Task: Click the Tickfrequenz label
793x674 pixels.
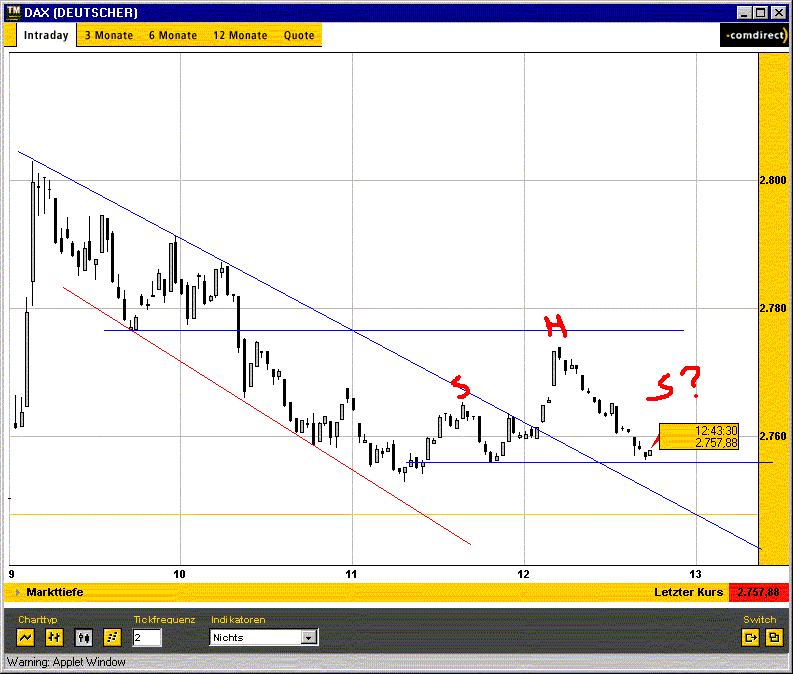Action: pos(164,619)
